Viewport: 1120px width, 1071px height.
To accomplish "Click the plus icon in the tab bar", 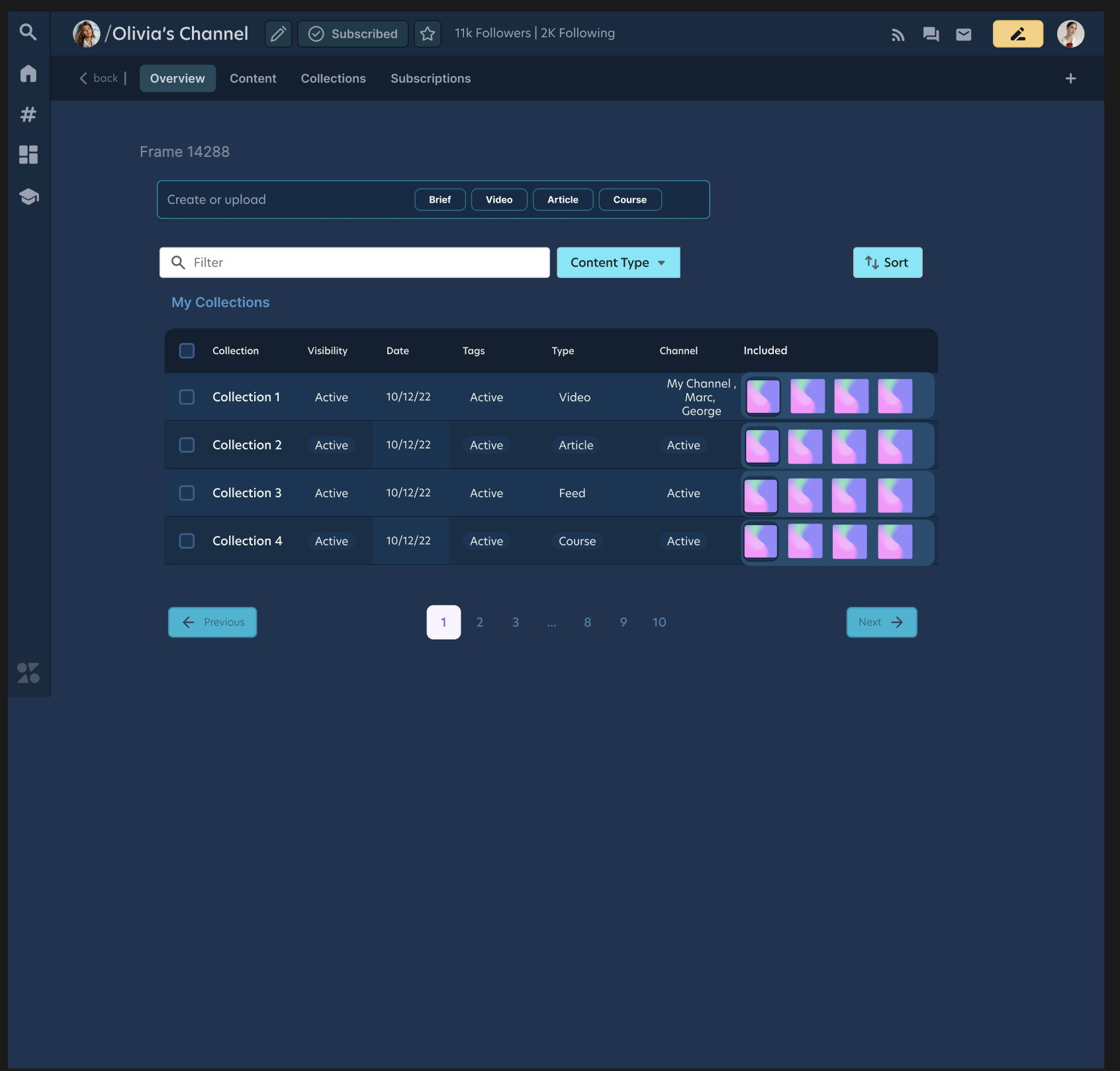I will (1070, 78).
